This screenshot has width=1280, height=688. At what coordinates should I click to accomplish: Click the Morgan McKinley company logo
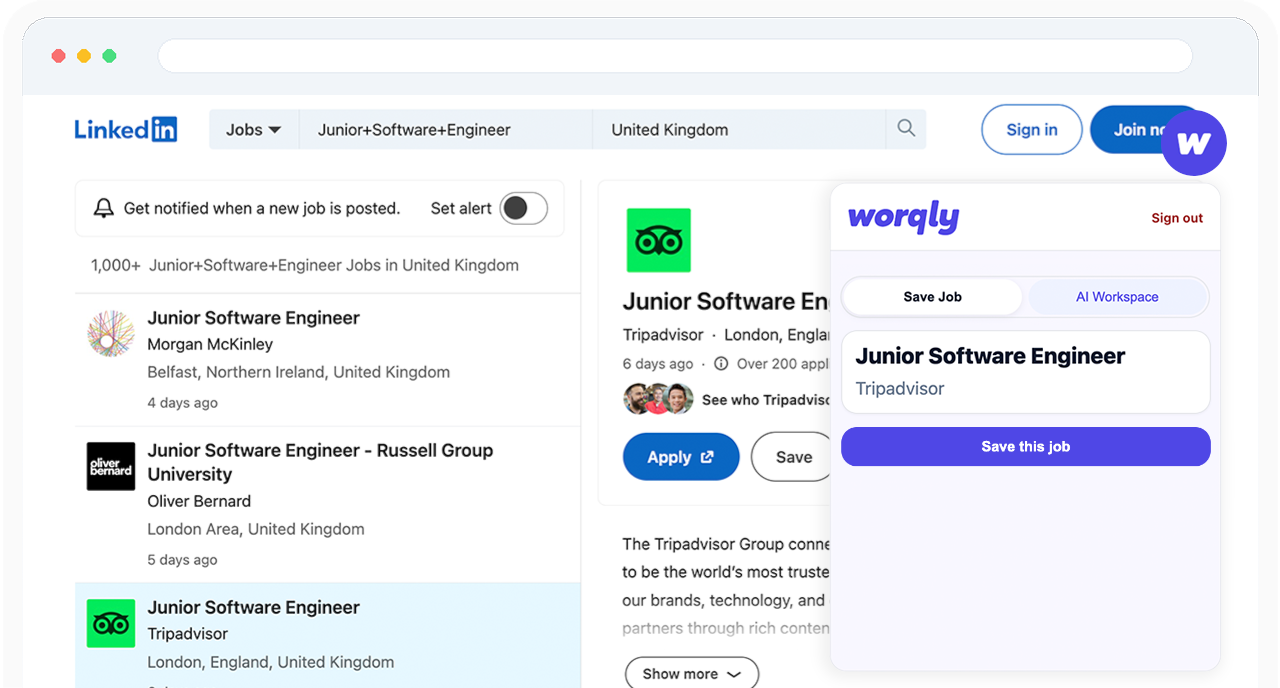[x=111, y=333]
